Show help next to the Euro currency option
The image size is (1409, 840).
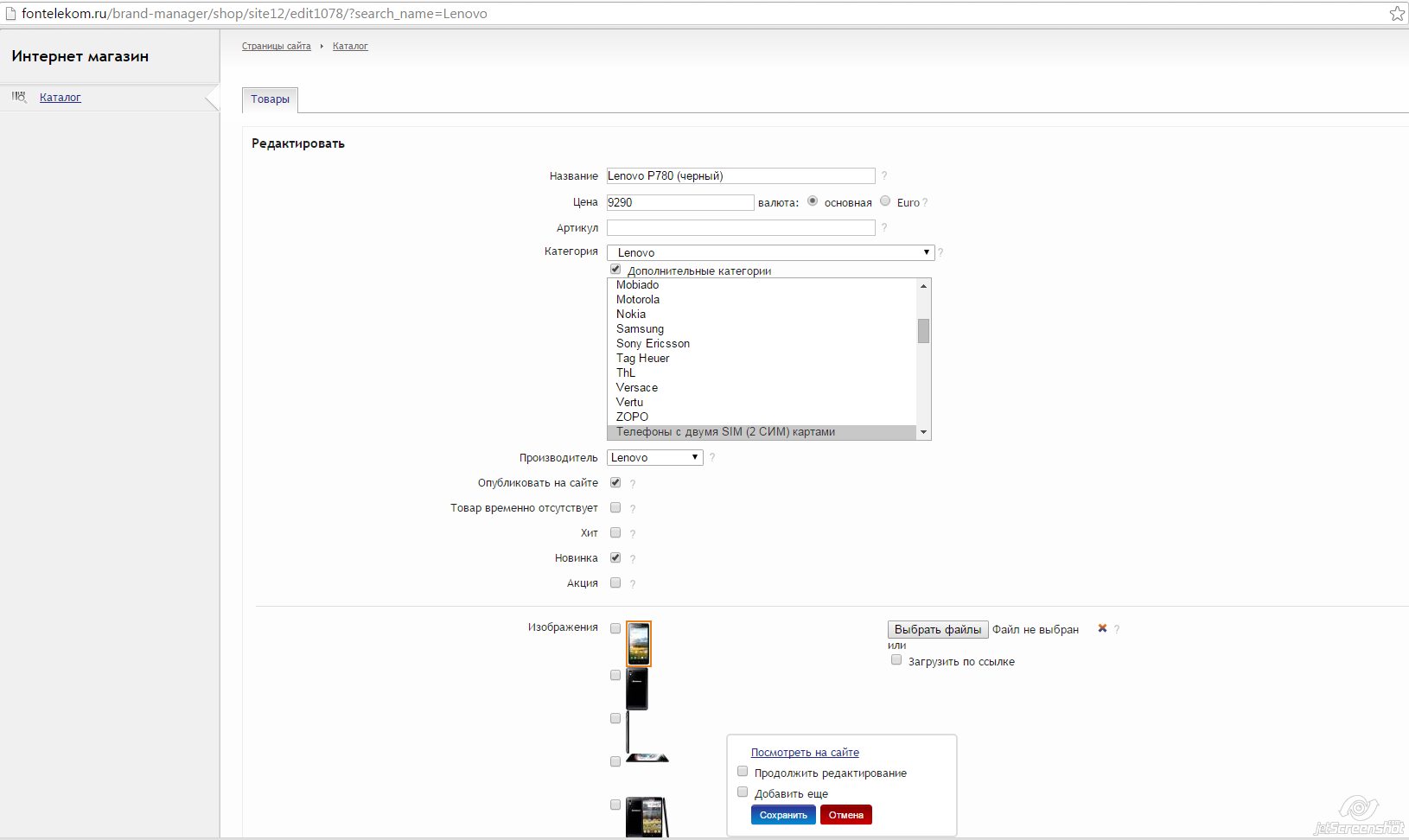coord(925,202)
